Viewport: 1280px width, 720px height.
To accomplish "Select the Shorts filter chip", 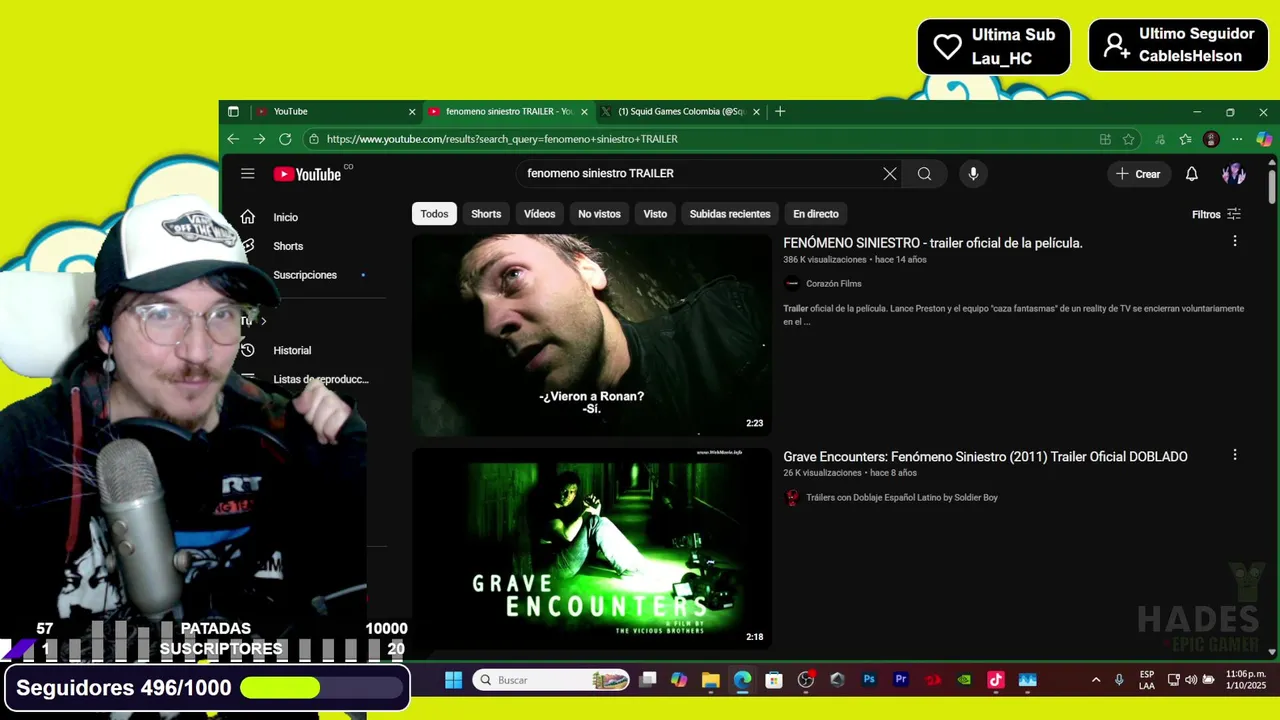I will (x=486, y=214).
